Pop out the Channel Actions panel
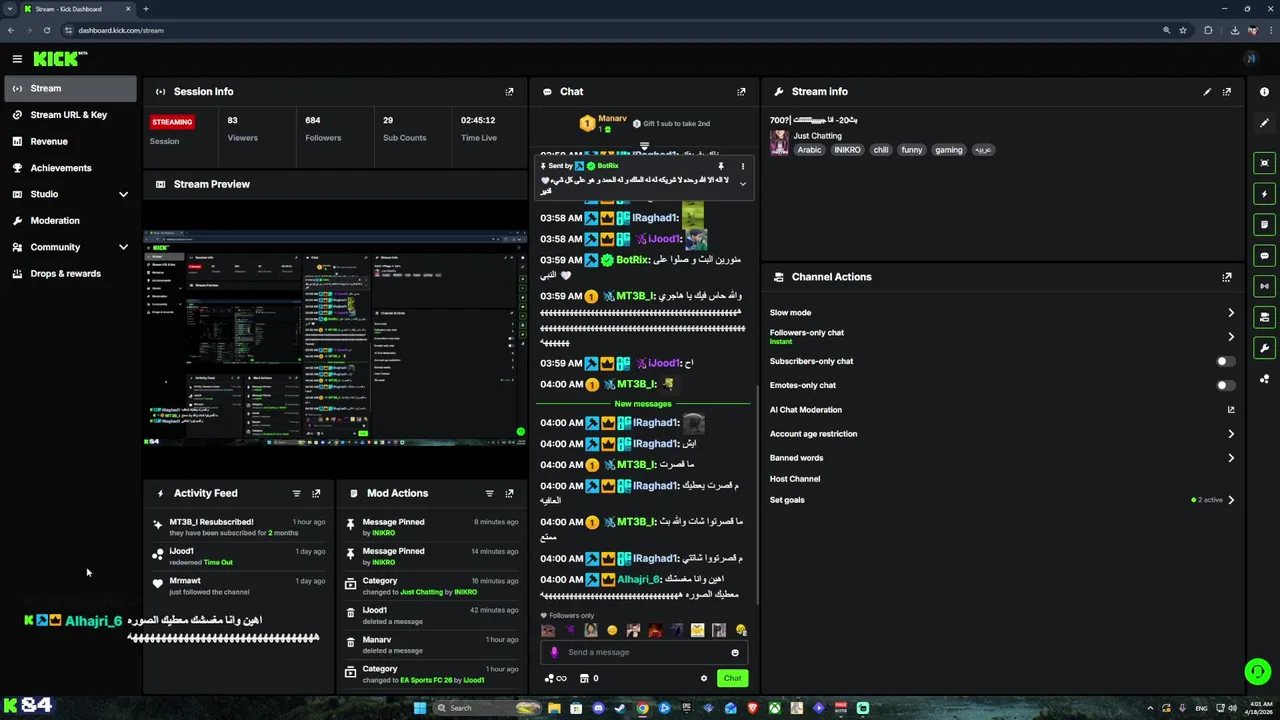The width and height of the screenshot is (1280, 720). (x=1227, y=277)
